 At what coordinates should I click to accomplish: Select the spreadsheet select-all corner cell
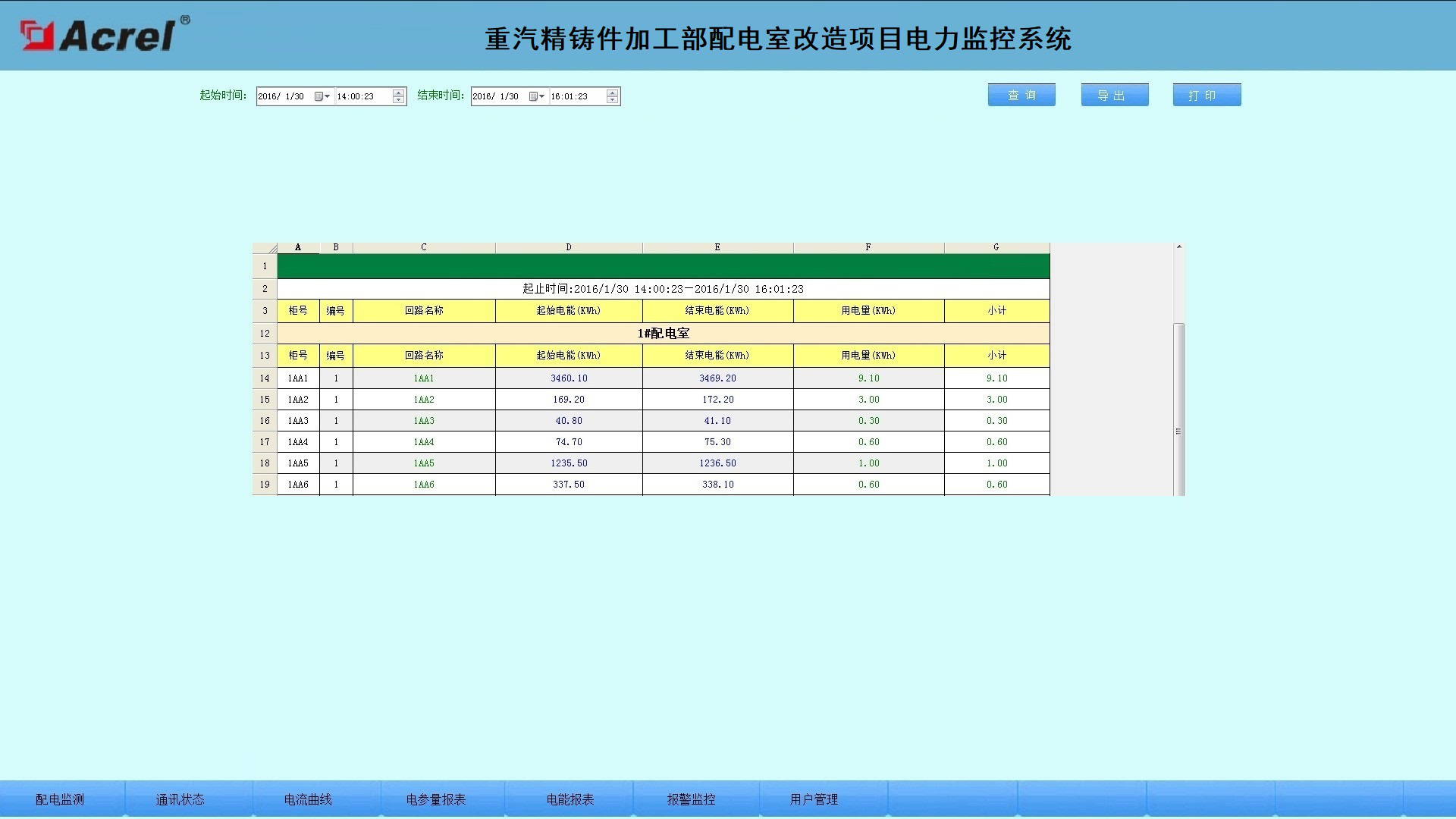tap(265, 248)
